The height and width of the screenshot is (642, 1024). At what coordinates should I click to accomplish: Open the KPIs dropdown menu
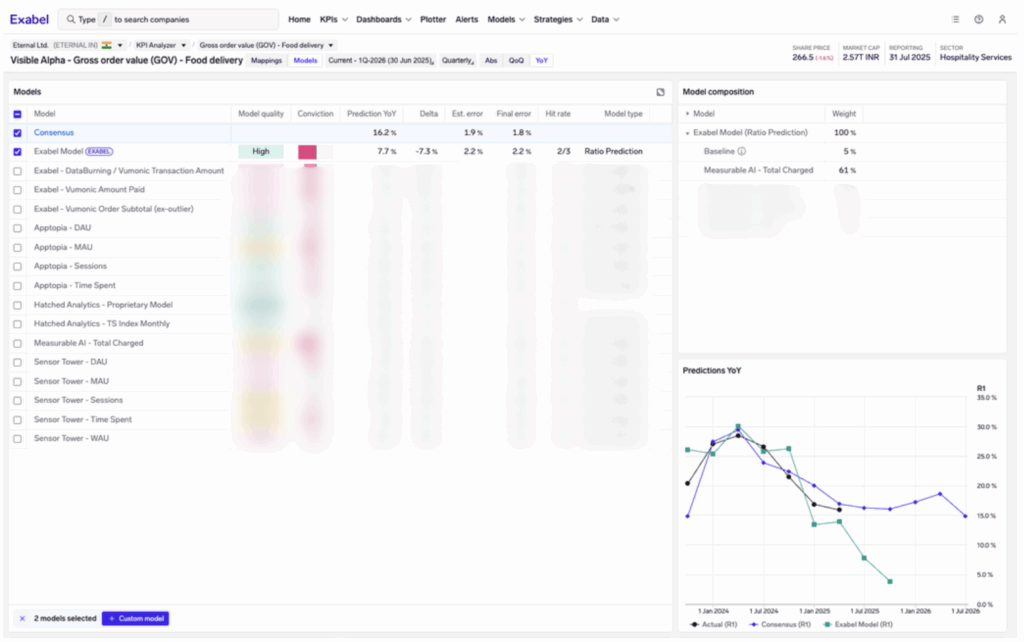(333, 20)
